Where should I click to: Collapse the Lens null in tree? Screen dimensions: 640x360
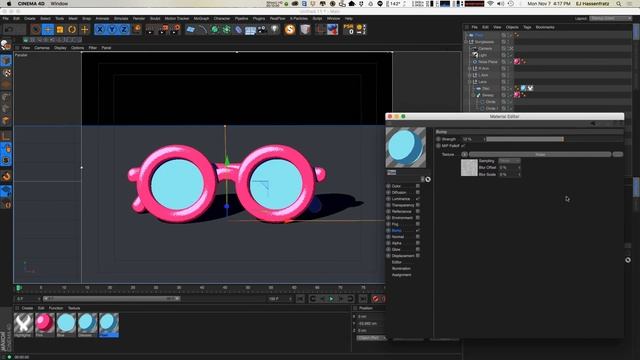(x=470, y=82)
